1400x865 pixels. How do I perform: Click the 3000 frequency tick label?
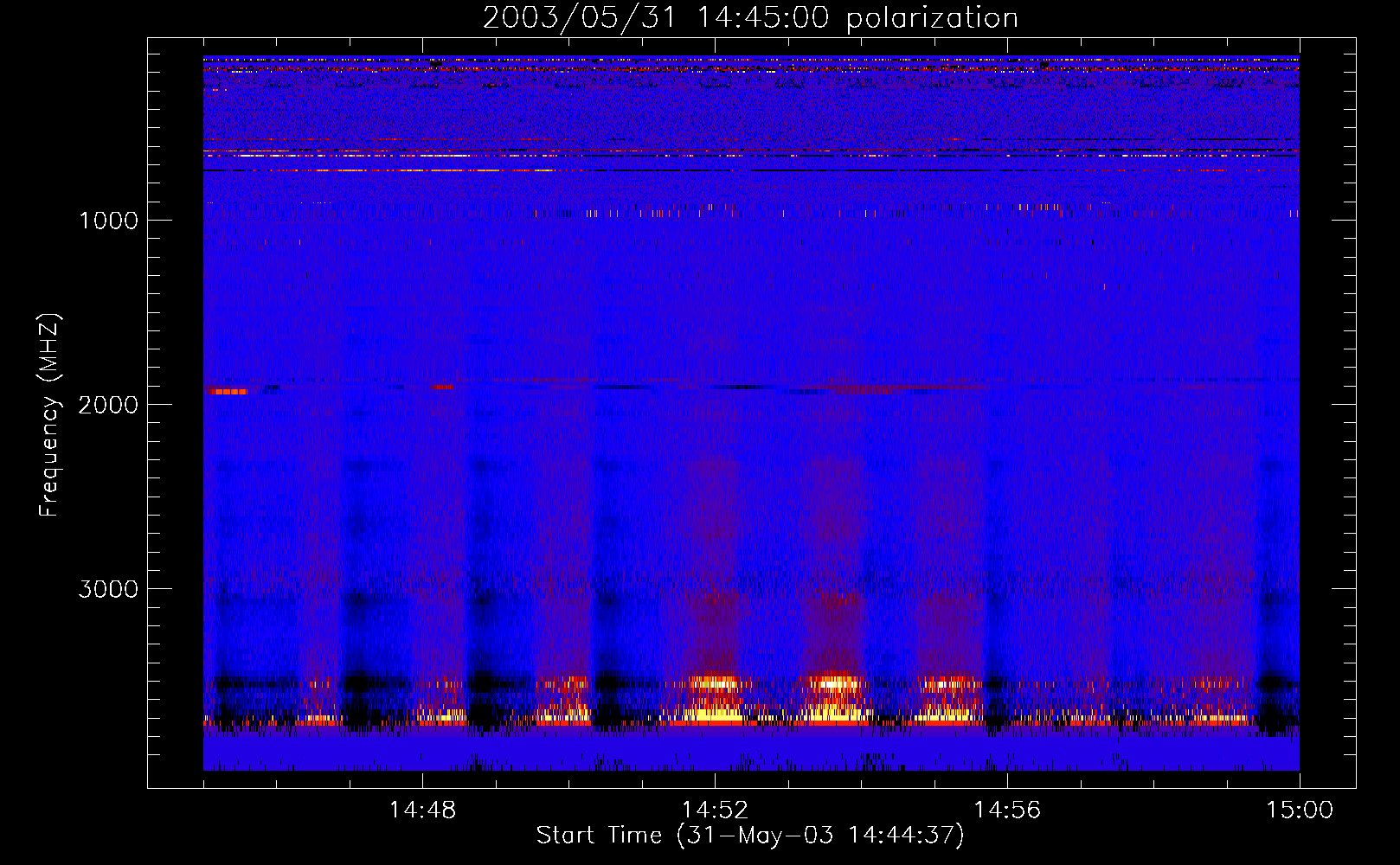[108, 589]
